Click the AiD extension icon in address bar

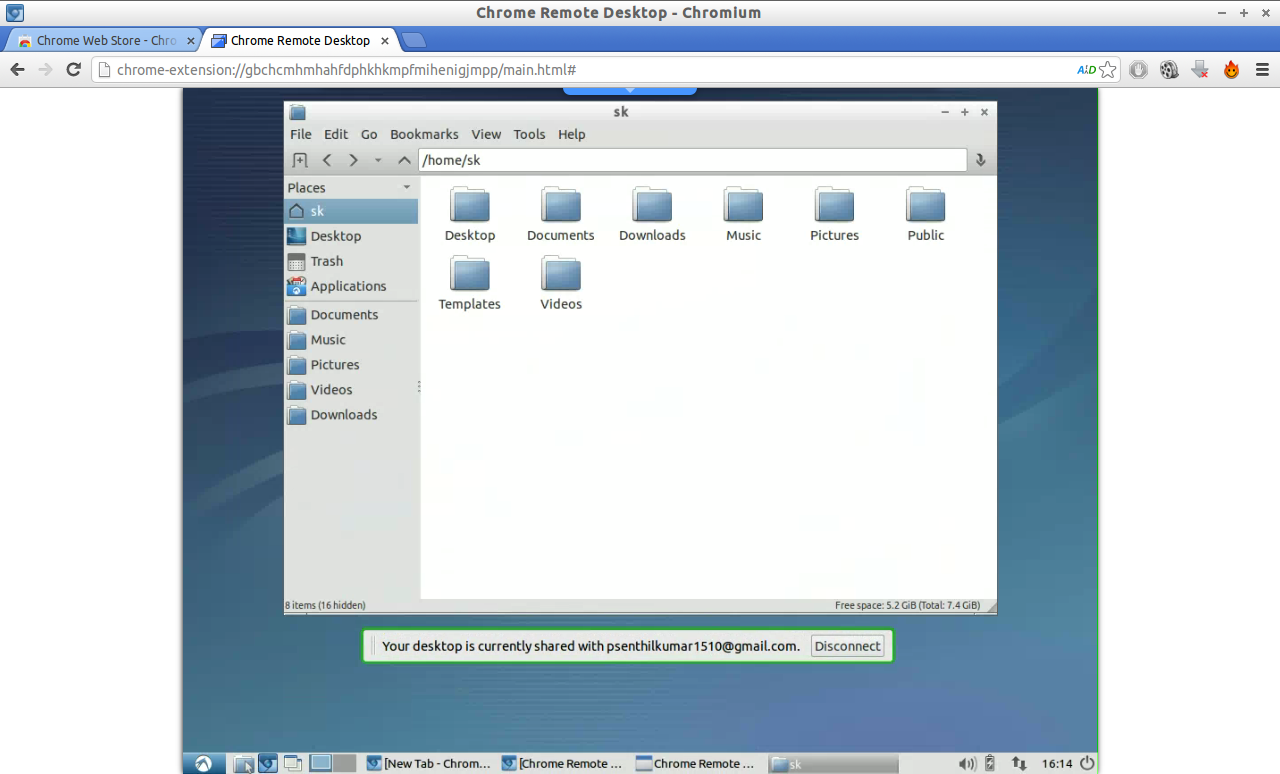coord(1086,70)
